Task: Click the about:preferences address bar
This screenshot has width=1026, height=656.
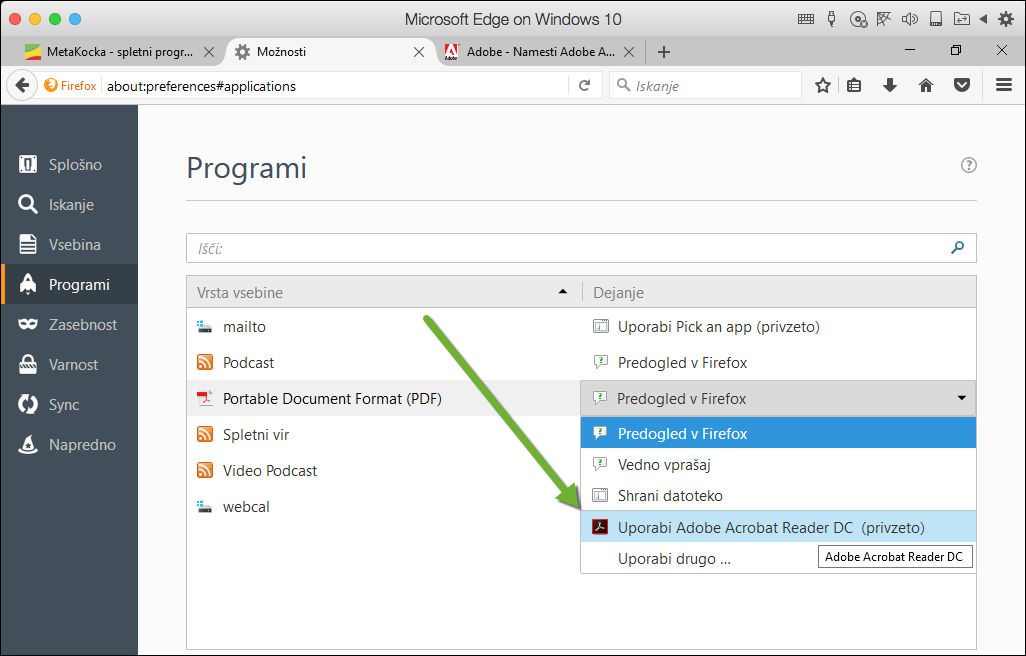Action: (334, 86)
